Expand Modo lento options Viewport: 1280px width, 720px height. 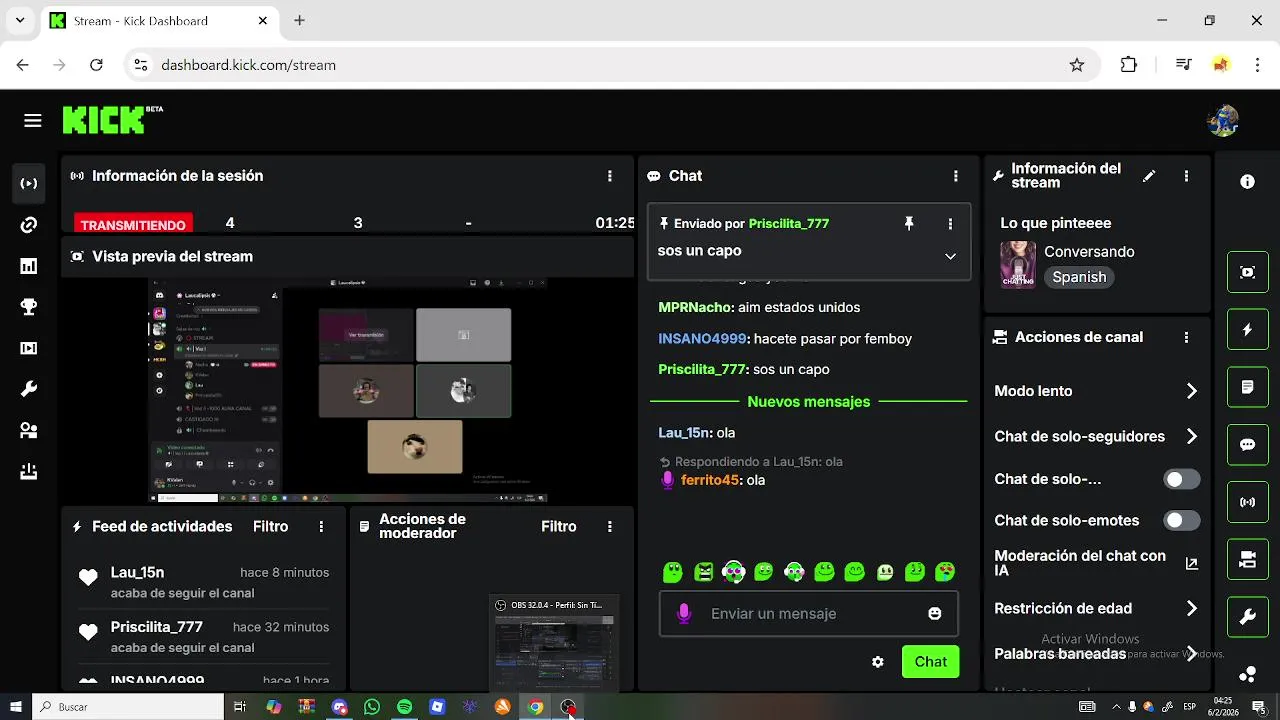pyautogui.click(x=1192, y=391)
